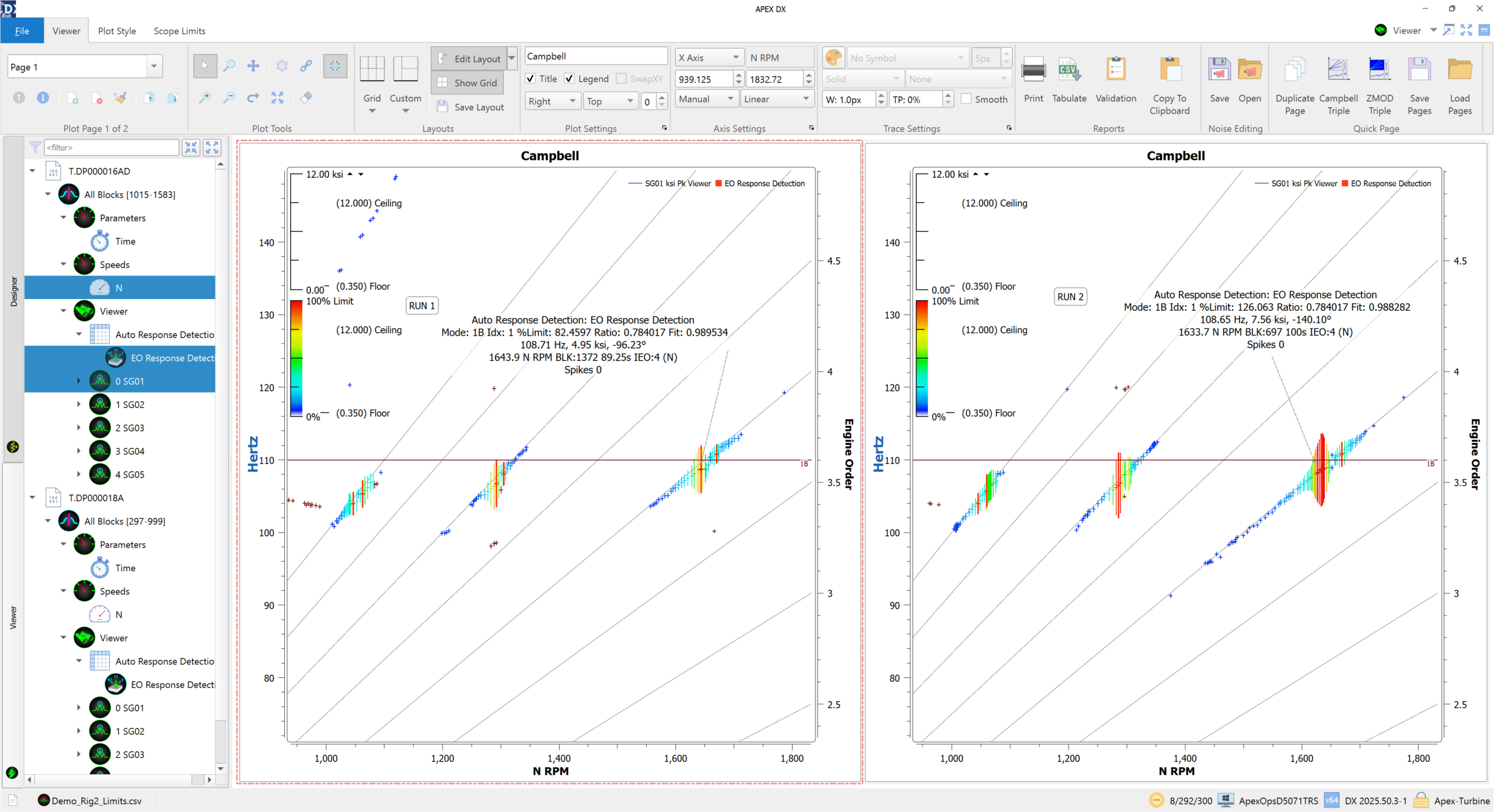This screenshot has height=812, width=1494.
Task: Expand the 1 SG02 tree node
Action: click(x=79, y=404)
